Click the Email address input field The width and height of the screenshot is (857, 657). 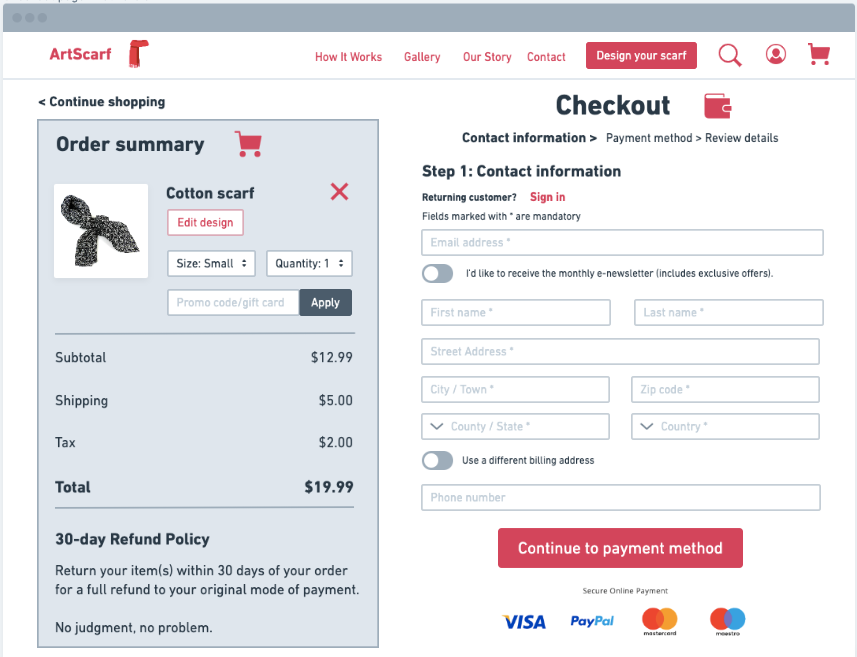623,243
